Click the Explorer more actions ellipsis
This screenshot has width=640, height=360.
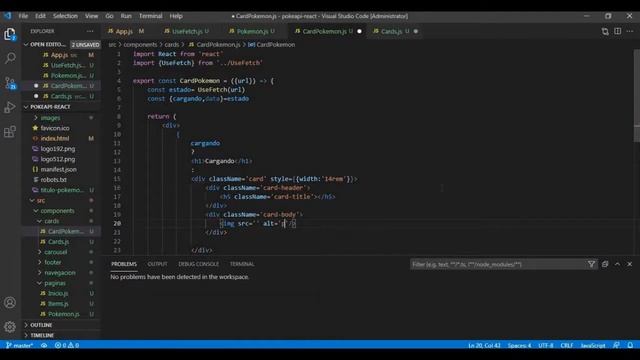click(x=90, y=31)
